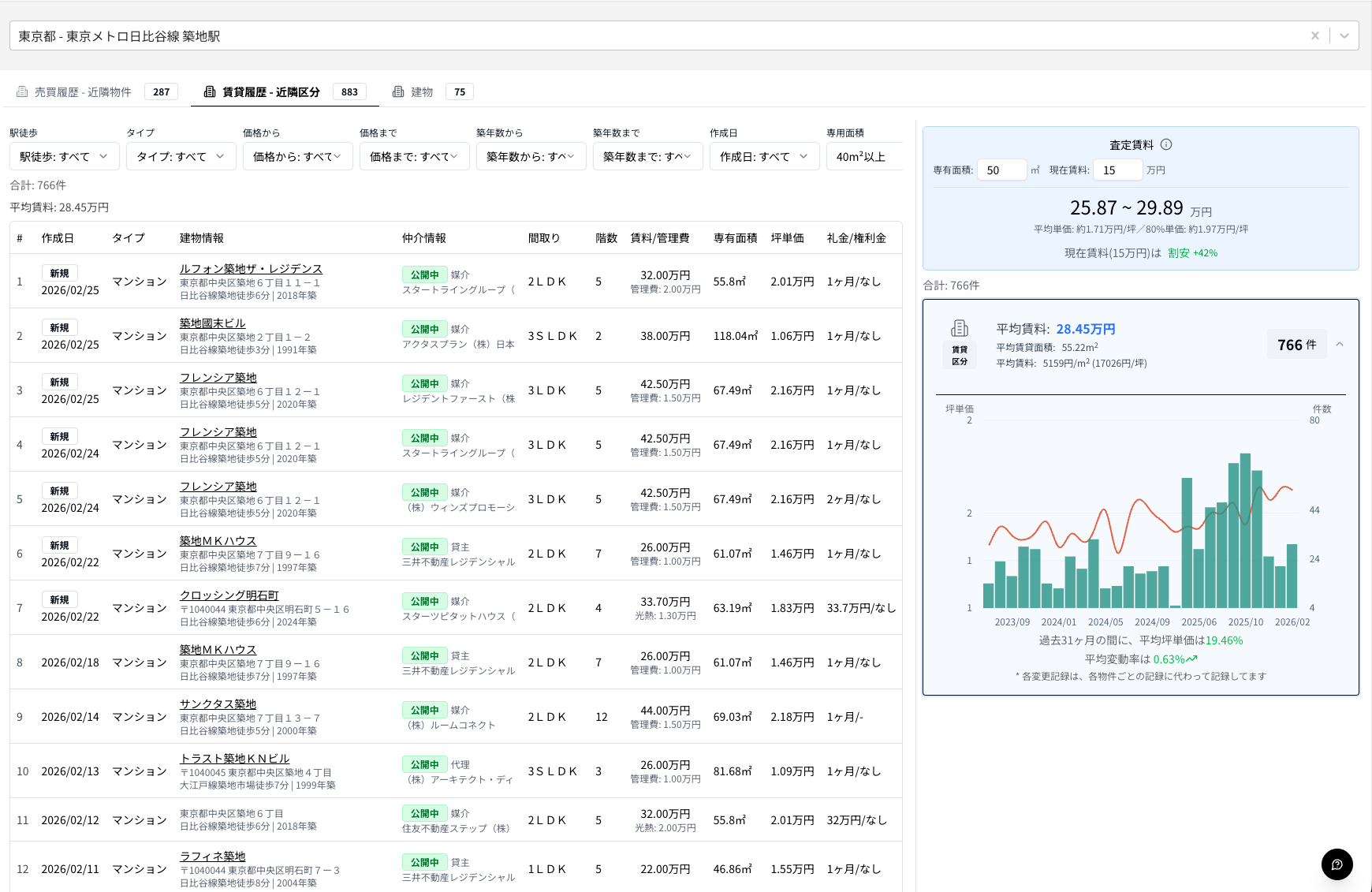Click the 現在賃料 input field showing 15
The height and width of the screenshot is (892, 1372).
(x=1117, y=170)
